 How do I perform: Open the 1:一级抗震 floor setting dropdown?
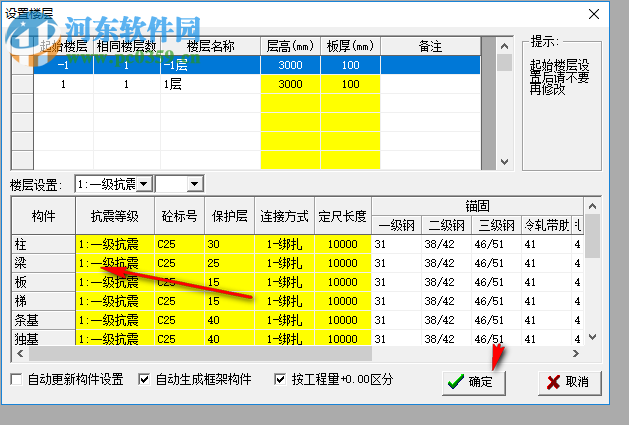click(x=144, y=184)
